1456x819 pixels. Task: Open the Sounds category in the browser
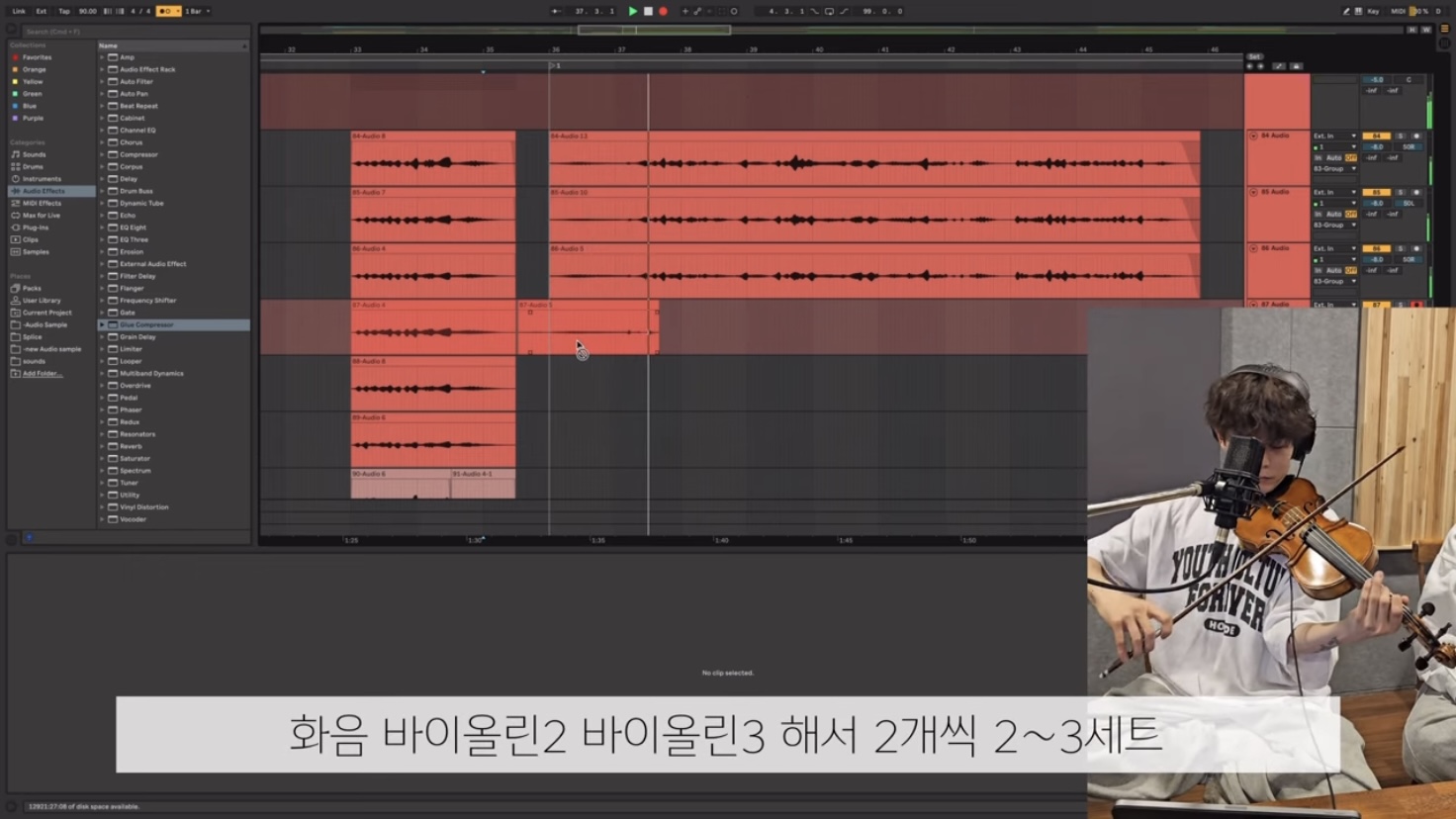(33, 153)
